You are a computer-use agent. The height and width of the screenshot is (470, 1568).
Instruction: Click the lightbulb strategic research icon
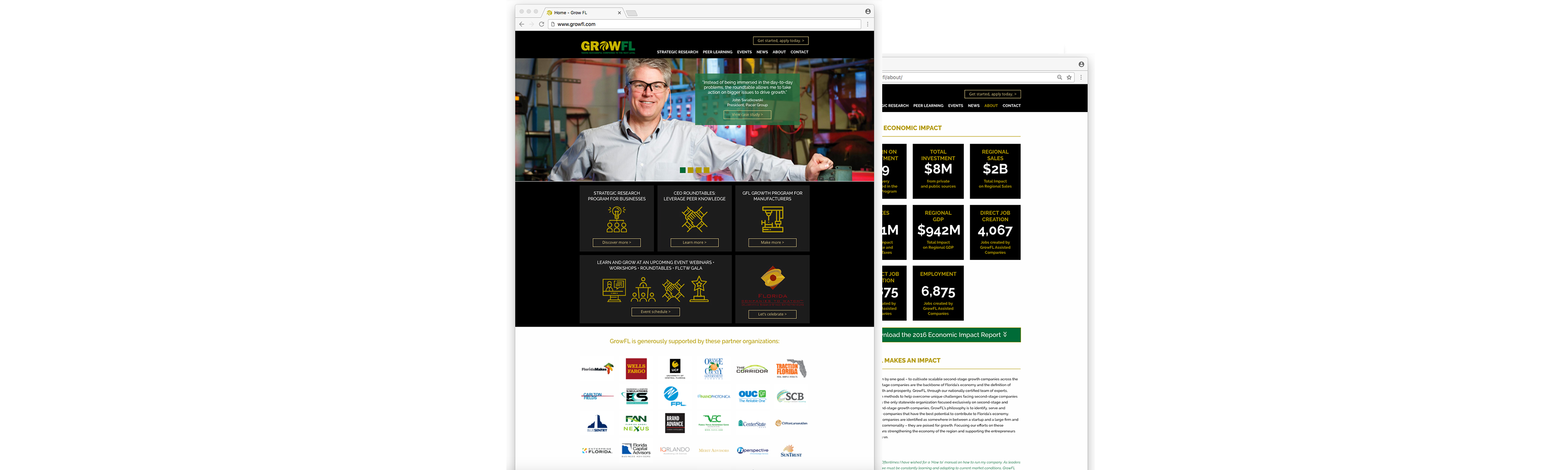pos(617,219)
